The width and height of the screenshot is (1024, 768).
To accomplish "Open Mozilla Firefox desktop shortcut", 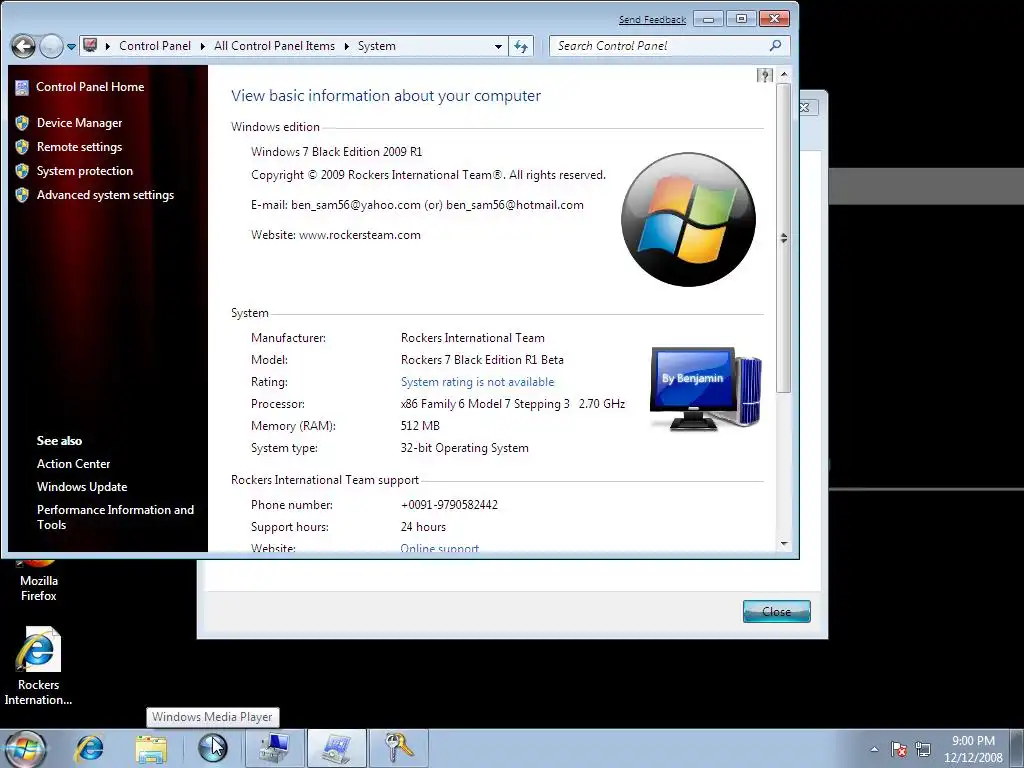I will pyautogui.click(x=39, y=581).
